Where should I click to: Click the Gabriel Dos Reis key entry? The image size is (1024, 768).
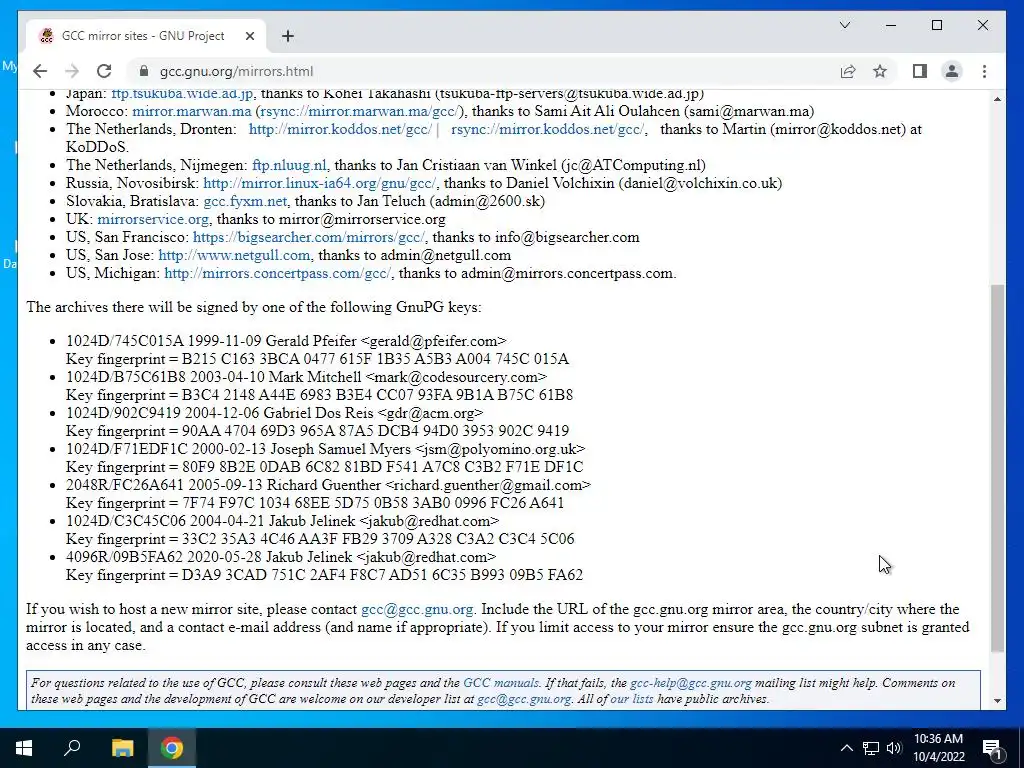[x=274, y=413]
